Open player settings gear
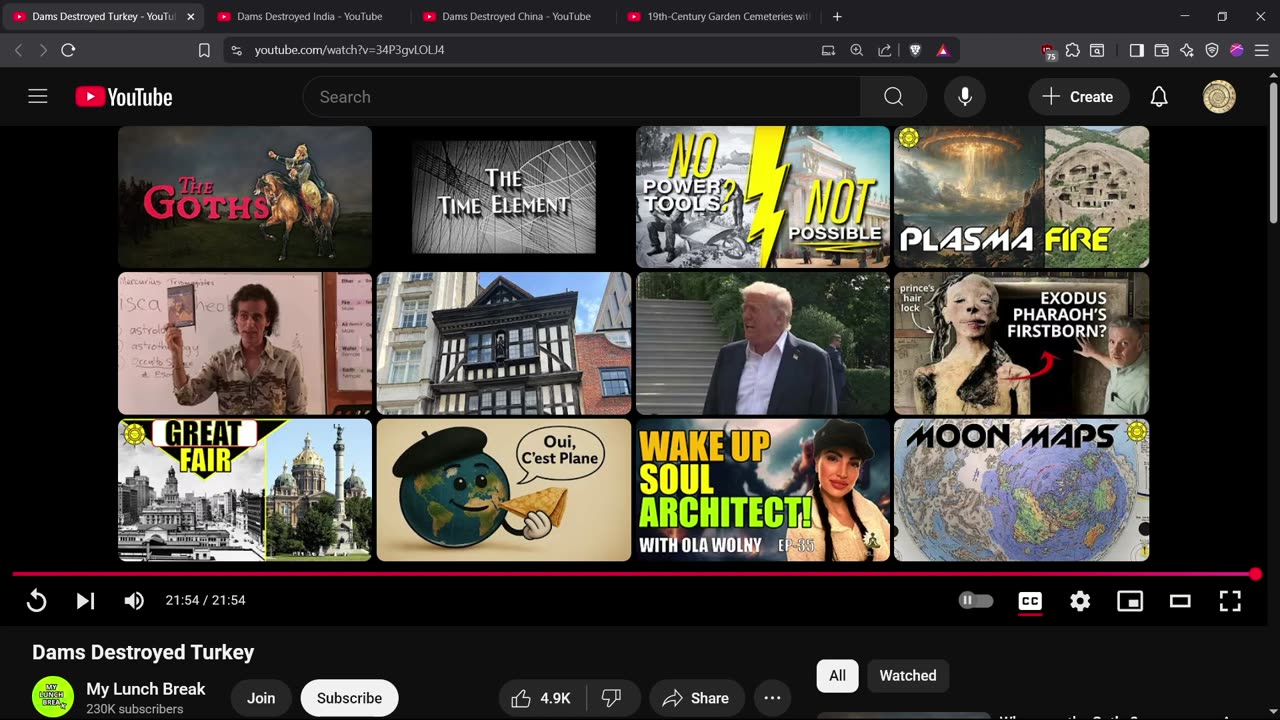 coord(1080,600)
